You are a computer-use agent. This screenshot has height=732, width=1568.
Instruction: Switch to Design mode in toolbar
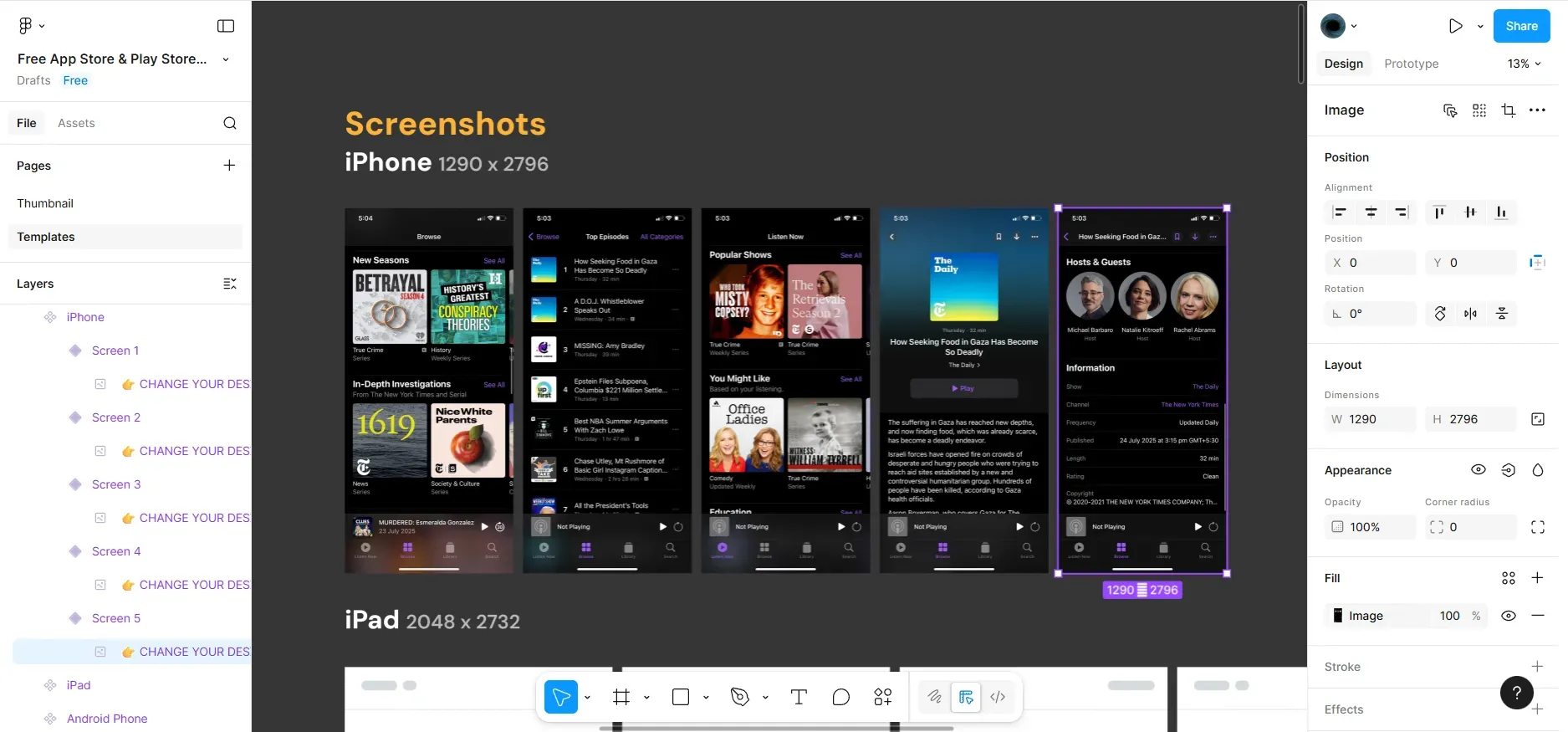[966, 697]
